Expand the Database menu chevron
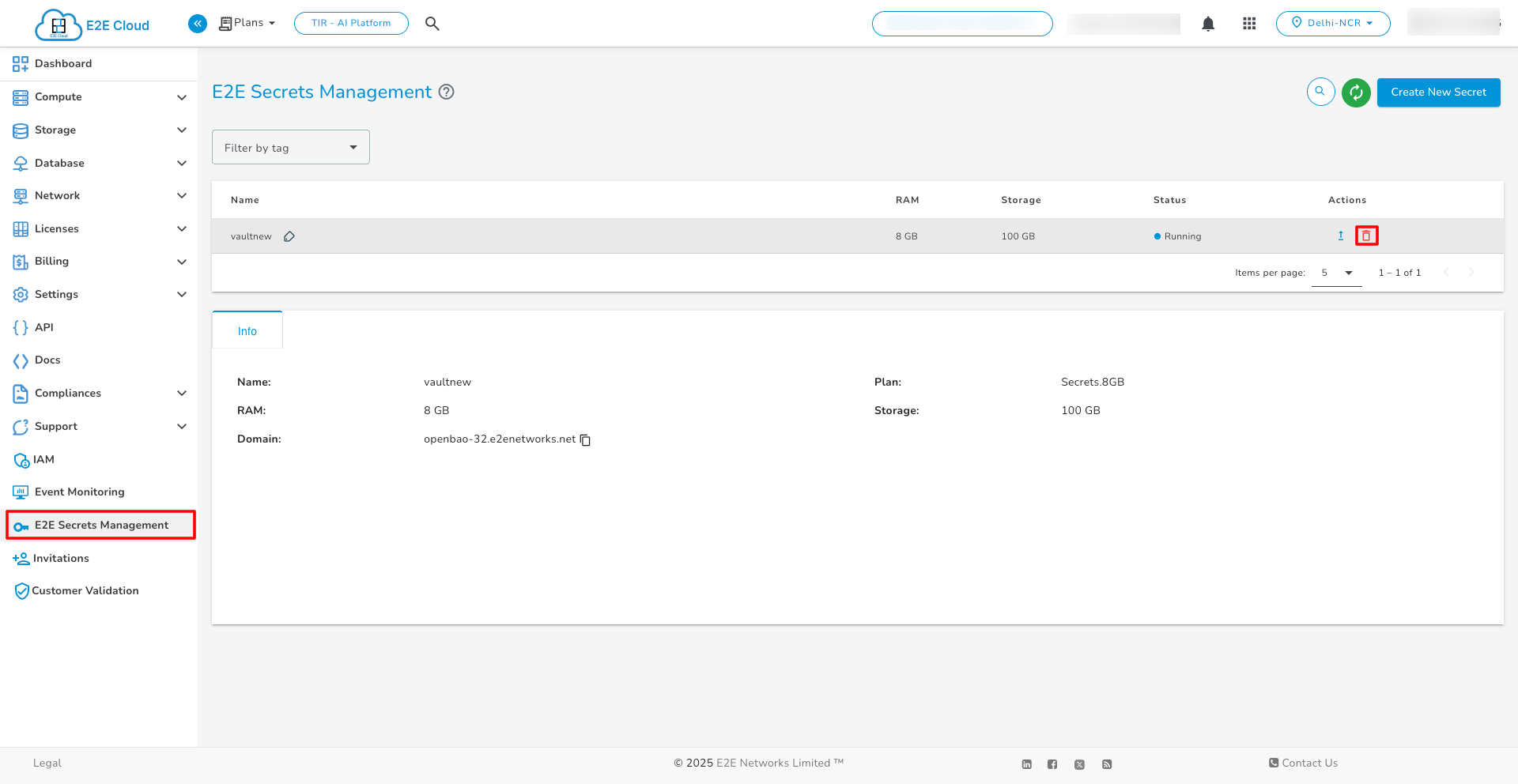Image resolution: width=1518 pixels, height=784 pixels. (182, 163)
